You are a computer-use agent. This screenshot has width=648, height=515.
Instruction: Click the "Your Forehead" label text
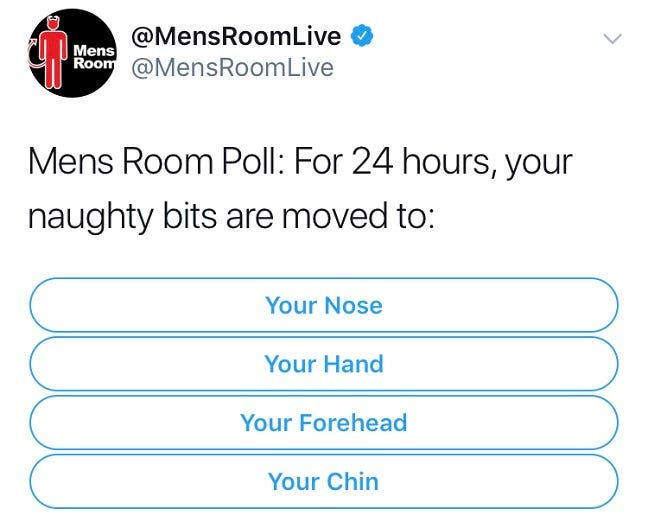(323, 422)
